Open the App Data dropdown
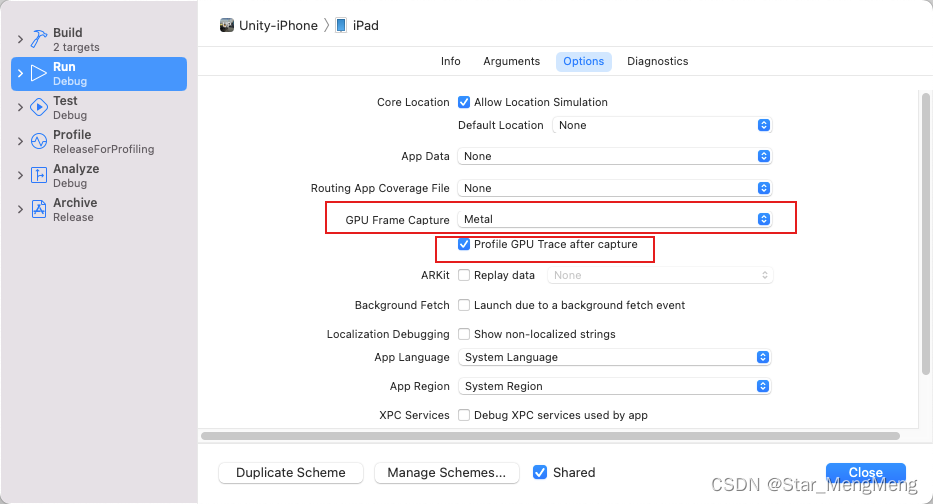Screen dimensions: 933x504 [x=614, y=156]
